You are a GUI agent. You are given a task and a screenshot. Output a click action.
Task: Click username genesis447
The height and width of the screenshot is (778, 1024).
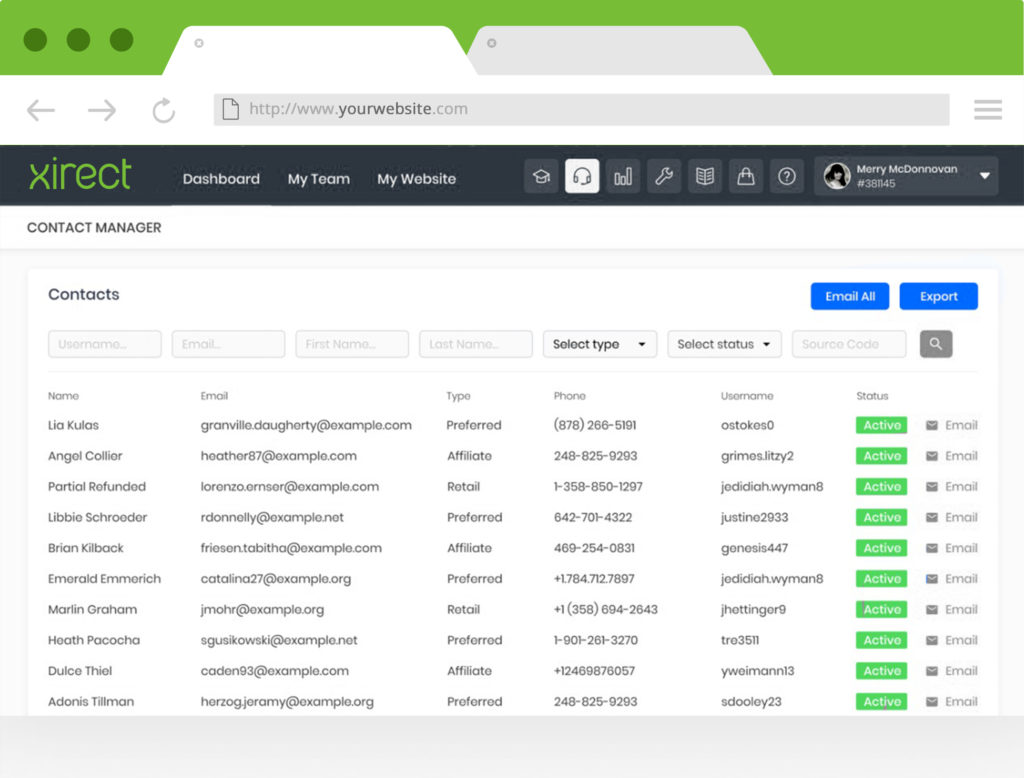click(754, 548)
